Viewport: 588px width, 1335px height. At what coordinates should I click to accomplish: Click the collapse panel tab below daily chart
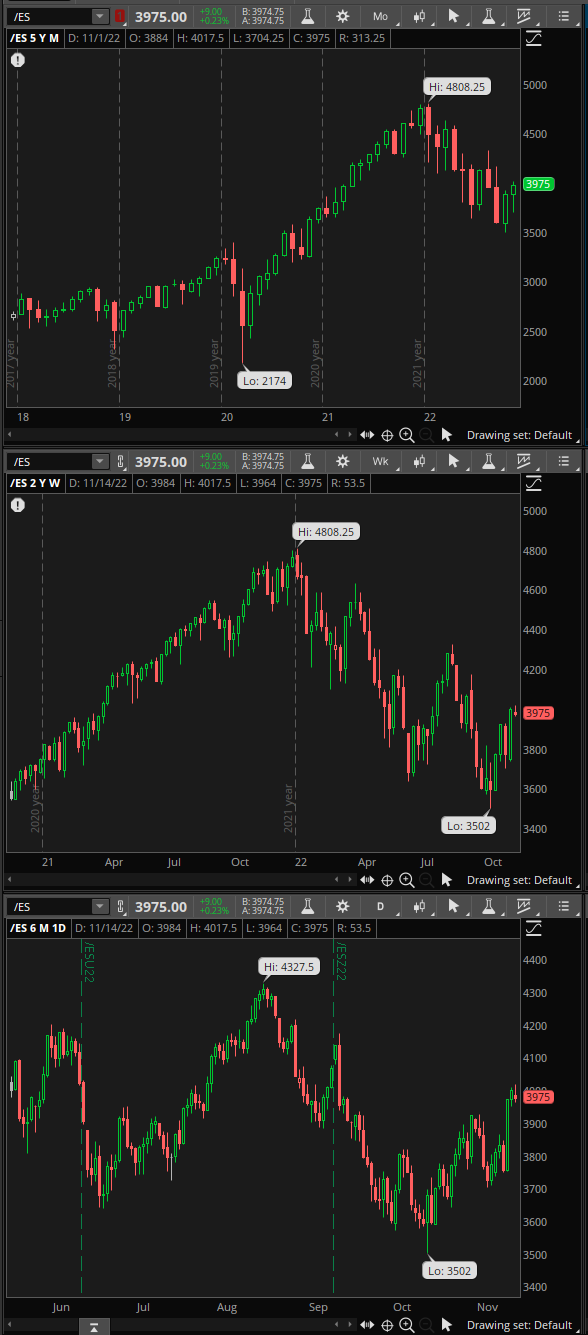click(92, 1327)
